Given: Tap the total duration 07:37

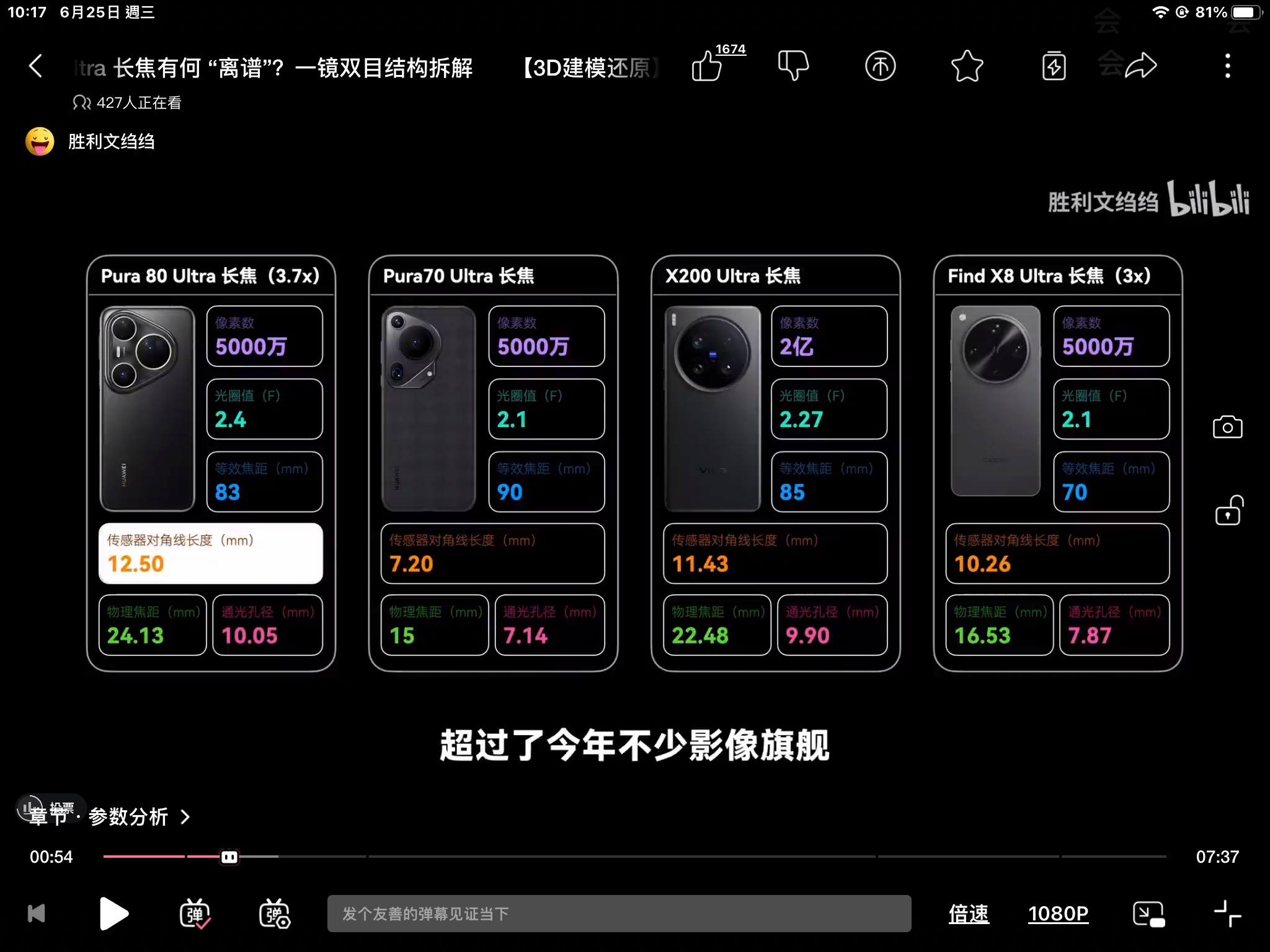Looking at the screenshot, I should pyautogui.click(x=1217, y=857).
